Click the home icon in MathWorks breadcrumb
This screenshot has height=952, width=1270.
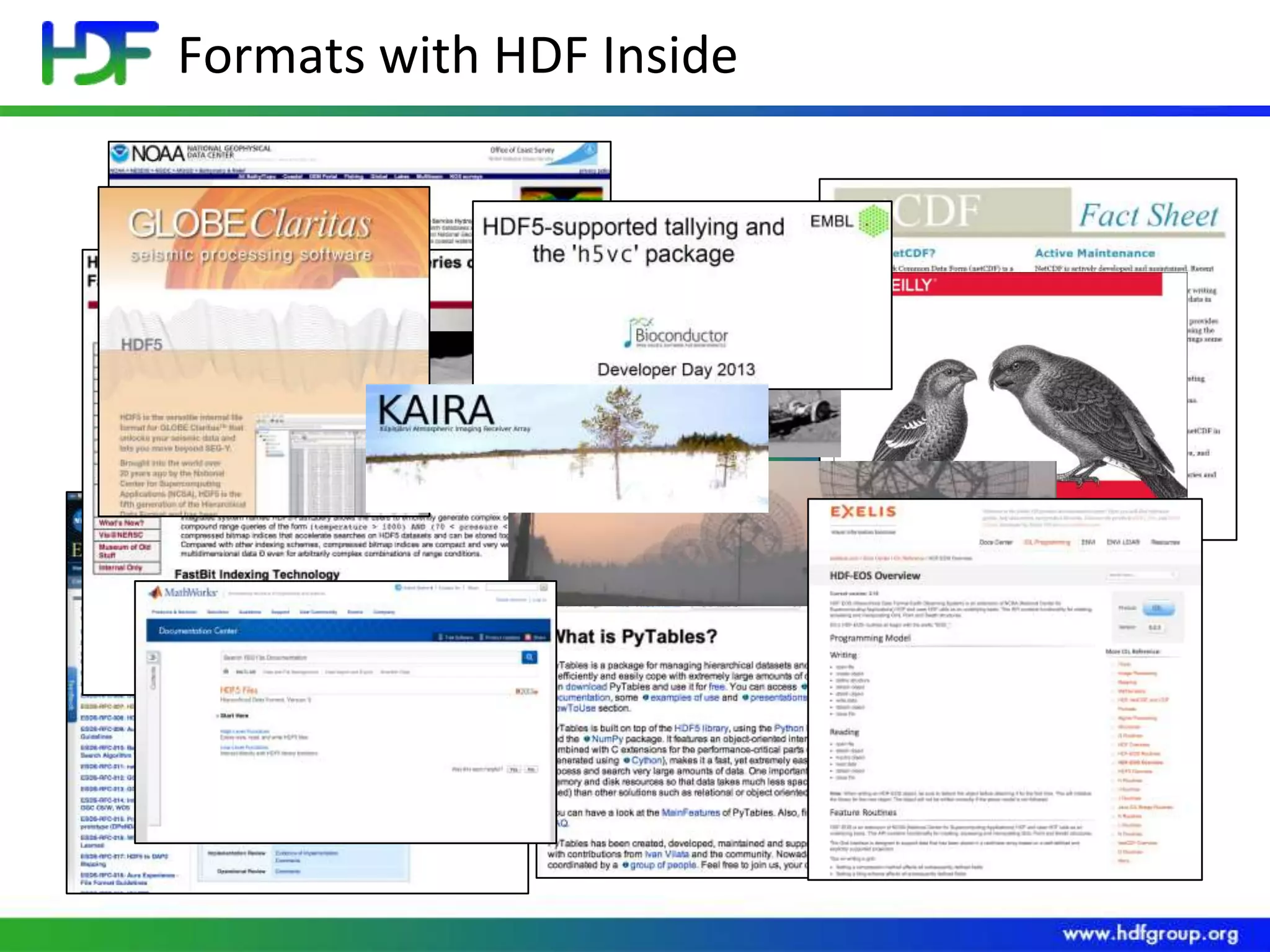tap(226, 672)
